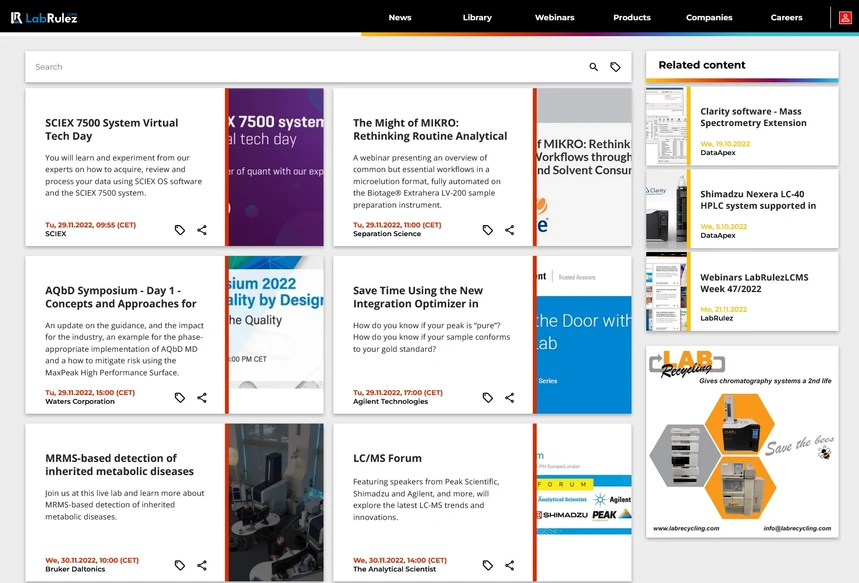
Task: Click SCIEX organizer name
Action: (x=55, y=234)
